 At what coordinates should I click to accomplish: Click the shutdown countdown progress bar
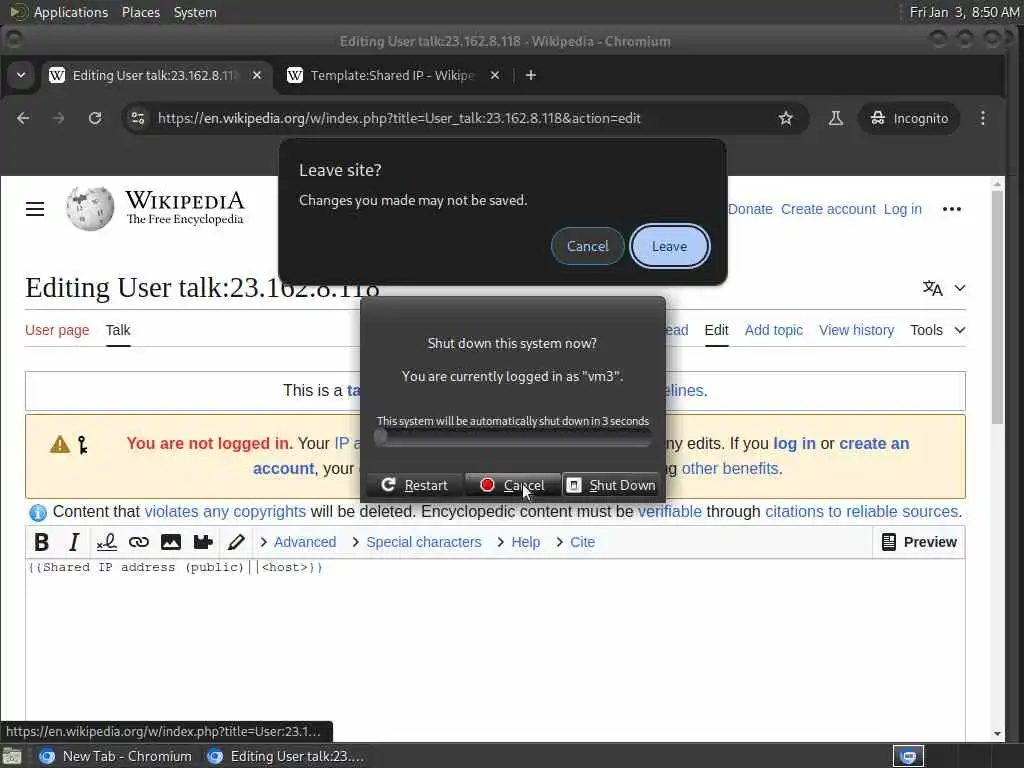pyautogui.click(x=513, y=438)
